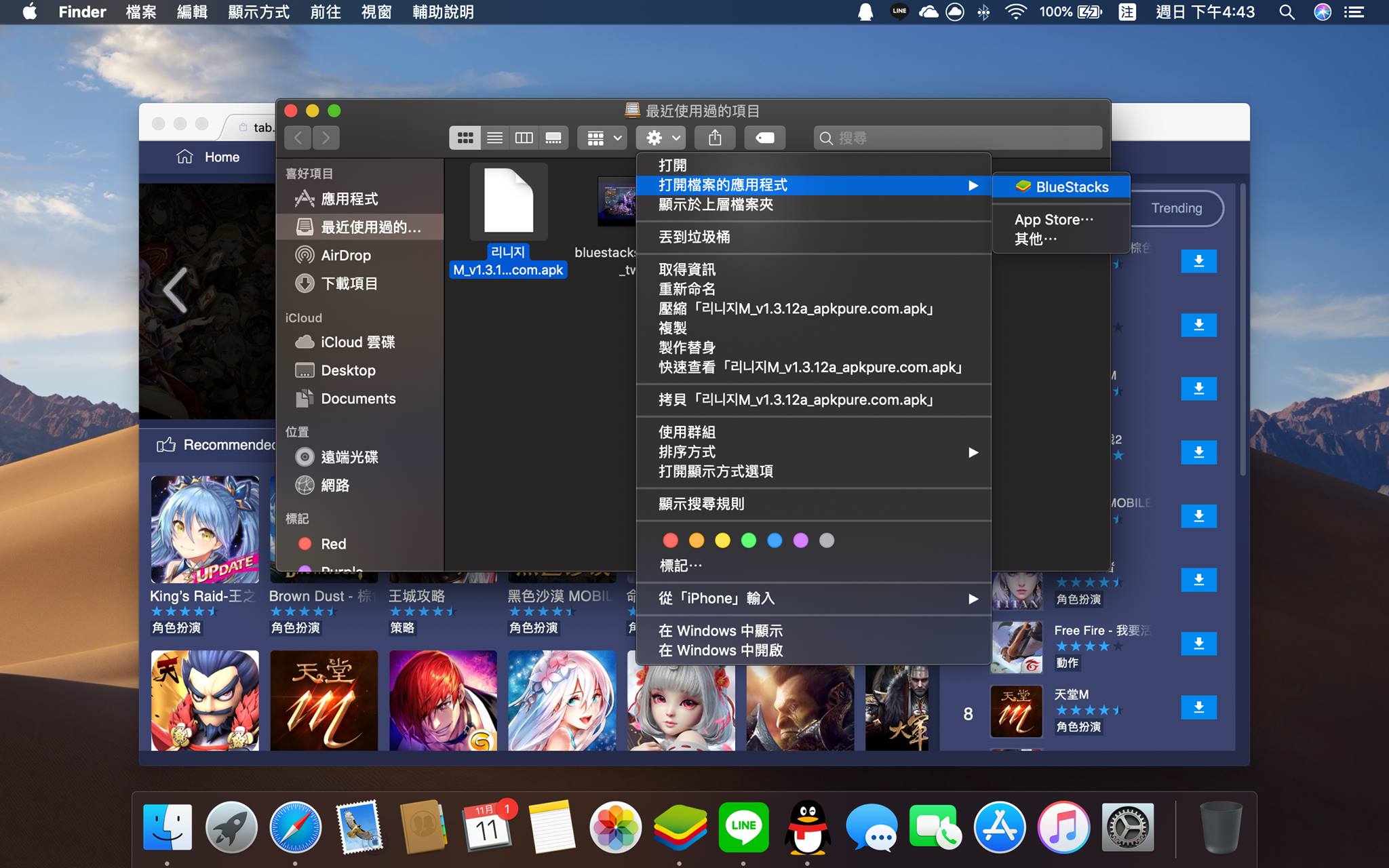Open the App Store in the Dock
The width and height of the screenshot is (1389, 868).
point(999,827)
